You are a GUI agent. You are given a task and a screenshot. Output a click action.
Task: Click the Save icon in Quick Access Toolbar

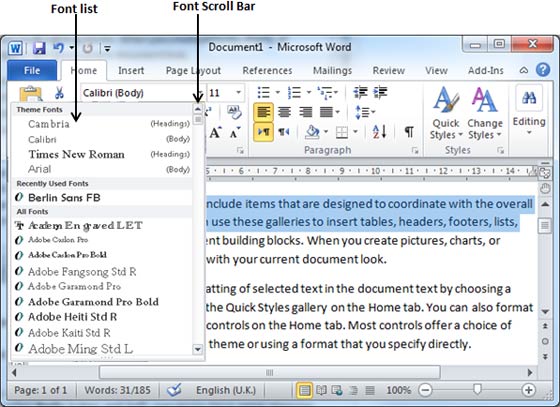pyautogui.click(x=39, y=48)
